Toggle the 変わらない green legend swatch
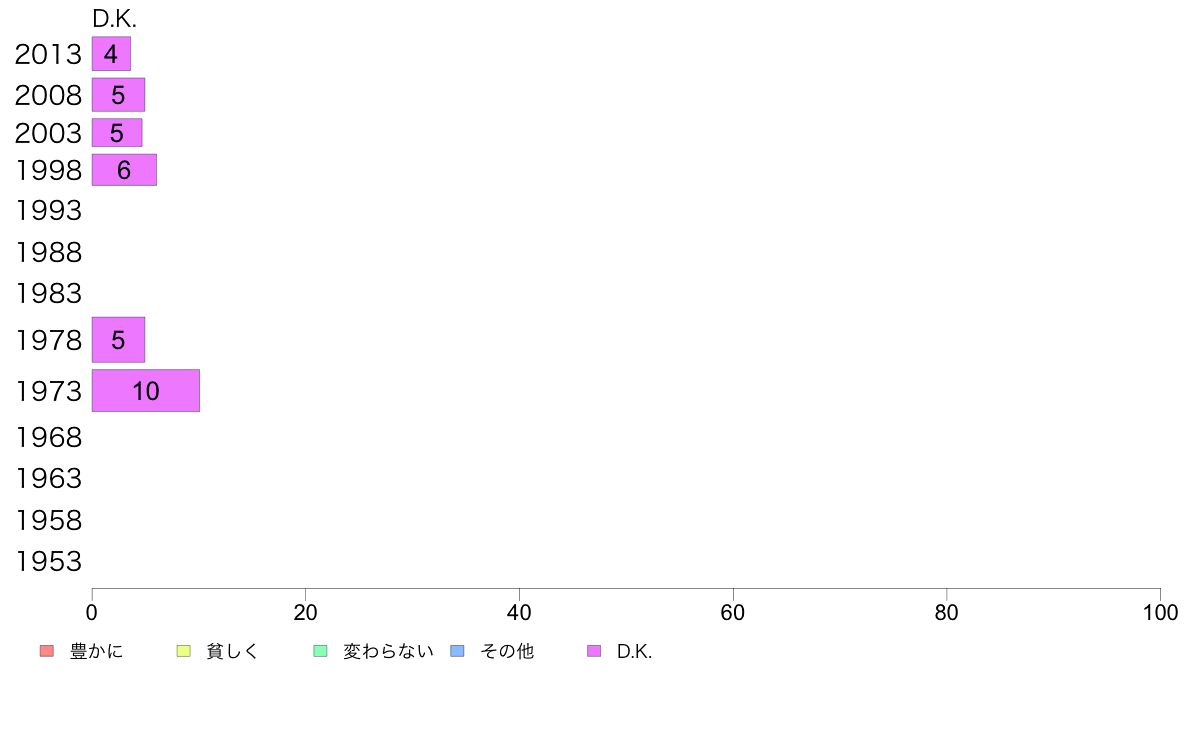 (320, 651)
